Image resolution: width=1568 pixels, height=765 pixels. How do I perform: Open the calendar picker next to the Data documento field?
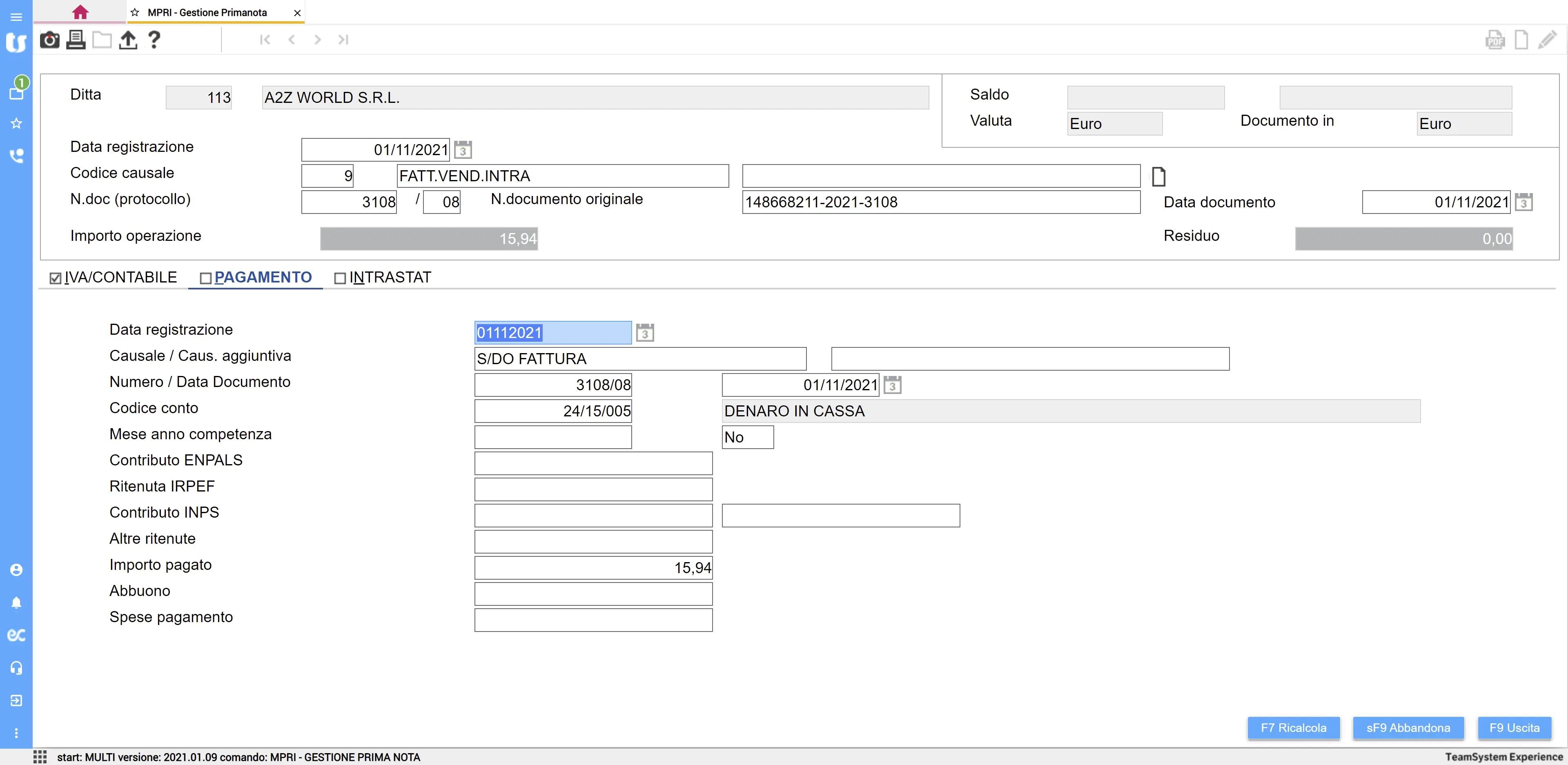coord(1523,202)
